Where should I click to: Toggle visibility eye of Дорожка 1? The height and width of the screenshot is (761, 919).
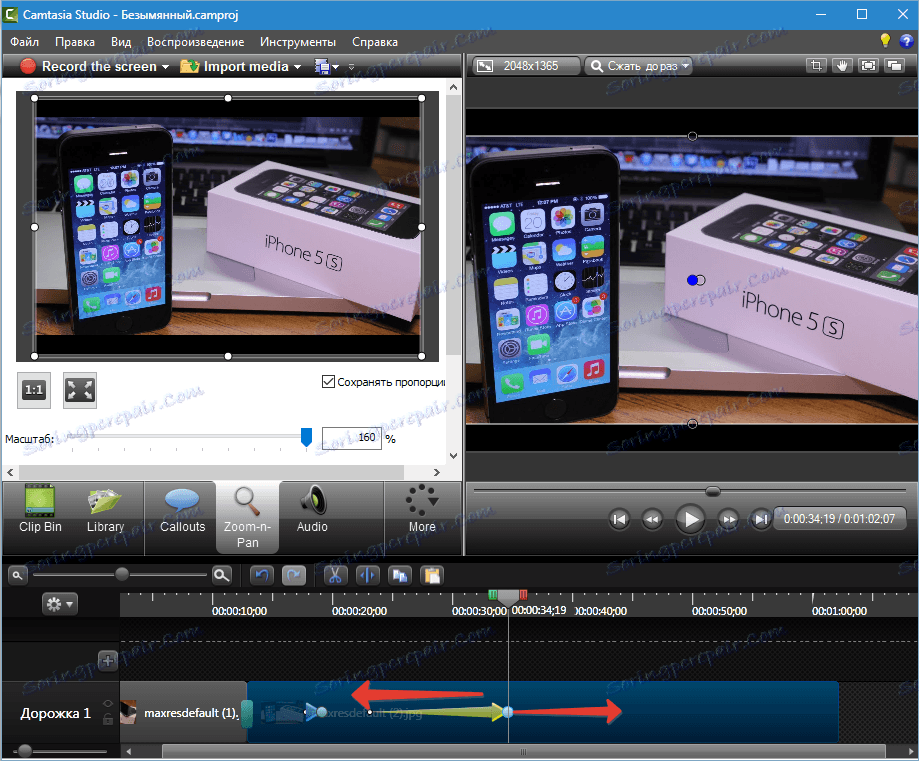click(108, 704)
